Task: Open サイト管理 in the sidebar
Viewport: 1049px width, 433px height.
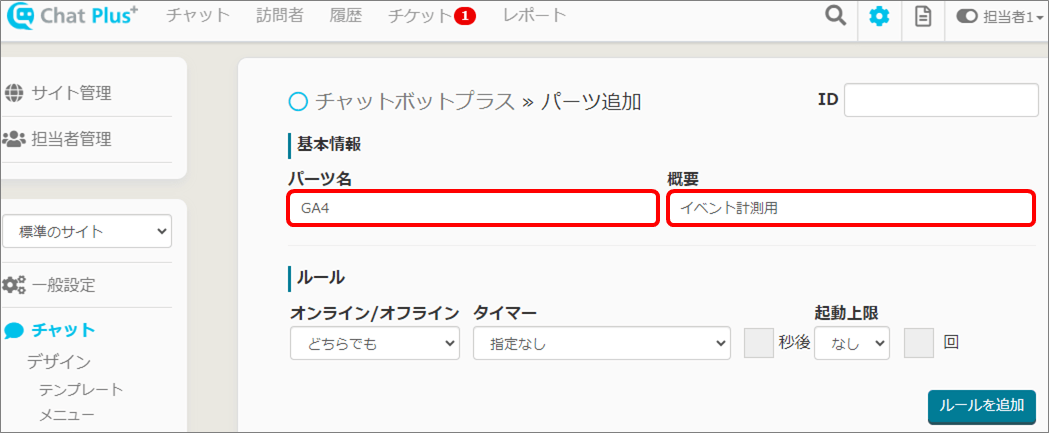Action: pyautogui.click(x=71, y=93)
